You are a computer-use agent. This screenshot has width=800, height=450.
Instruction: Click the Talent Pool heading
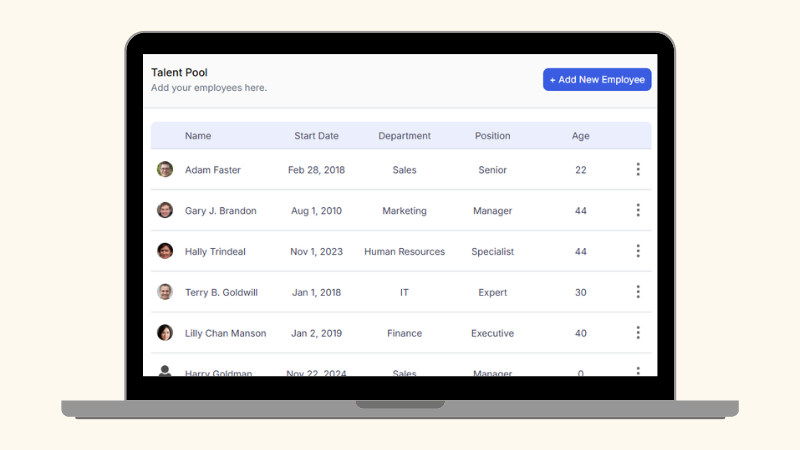point(179,72)
